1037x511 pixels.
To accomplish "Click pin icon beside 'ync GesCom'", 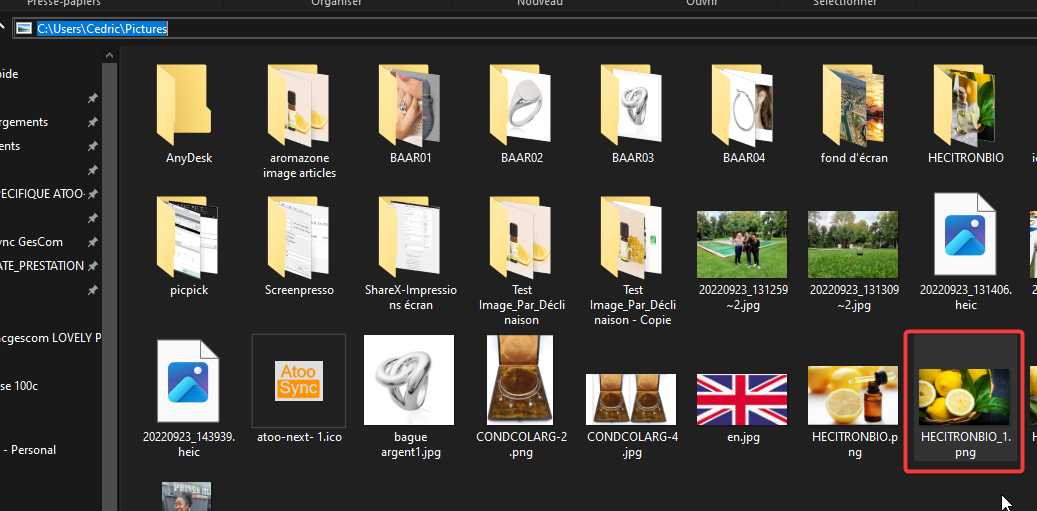I will pyautogui.click(x=93, y=242).
